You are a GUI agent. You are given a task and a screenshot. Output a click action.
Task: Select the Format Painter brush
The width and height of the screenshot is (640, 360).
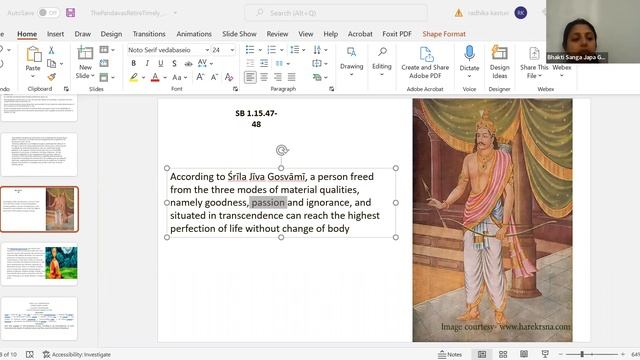pos(51,77)
